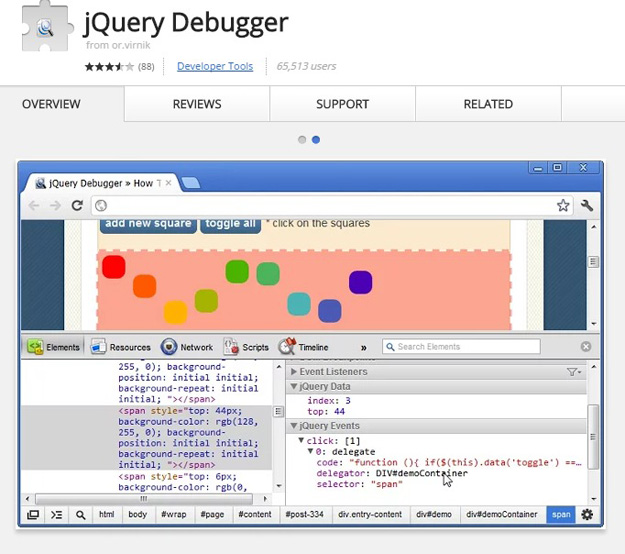Viewport: 625px width, 554px height.
Task: Switch to the Reviews tab
Action: 197,104
